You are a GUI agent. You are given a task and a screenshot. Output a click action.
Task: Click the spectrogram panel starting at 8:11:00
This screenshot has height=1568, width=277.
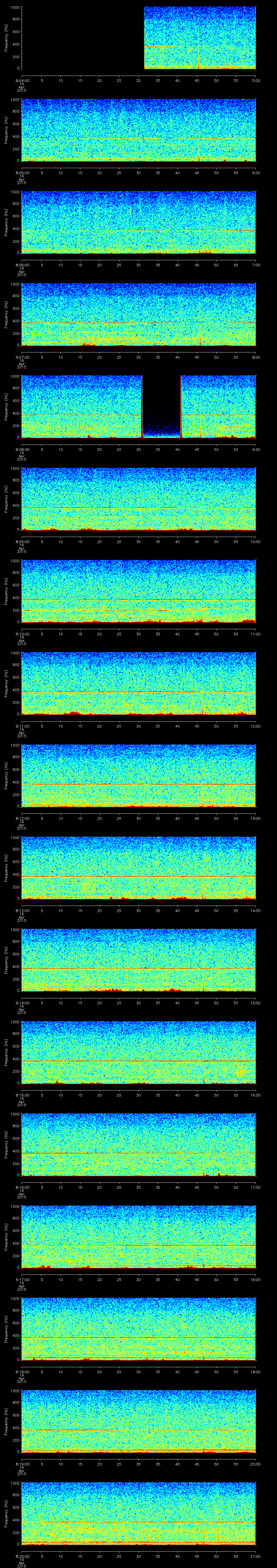point(139,683)
